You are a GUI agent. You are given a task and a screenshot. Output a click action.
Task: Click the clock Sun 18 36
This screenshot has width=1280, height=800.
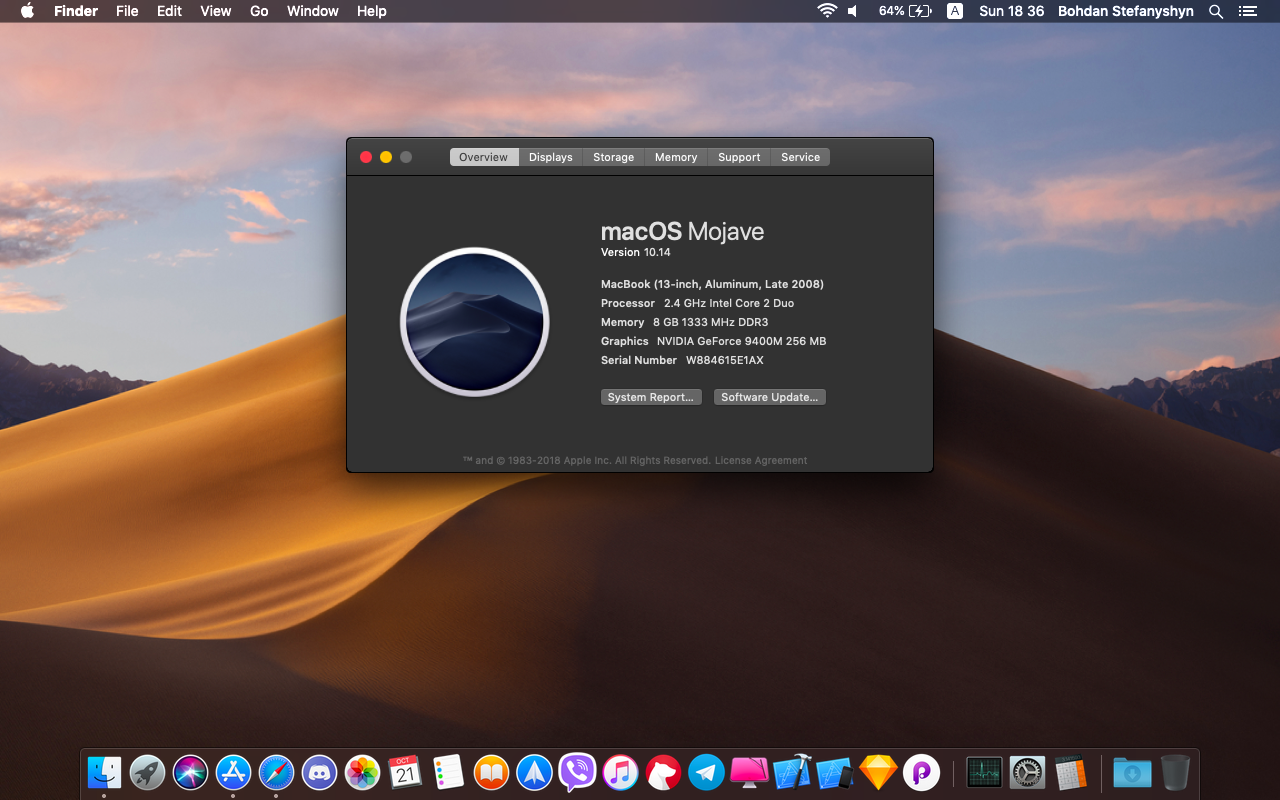(1012, 11)
